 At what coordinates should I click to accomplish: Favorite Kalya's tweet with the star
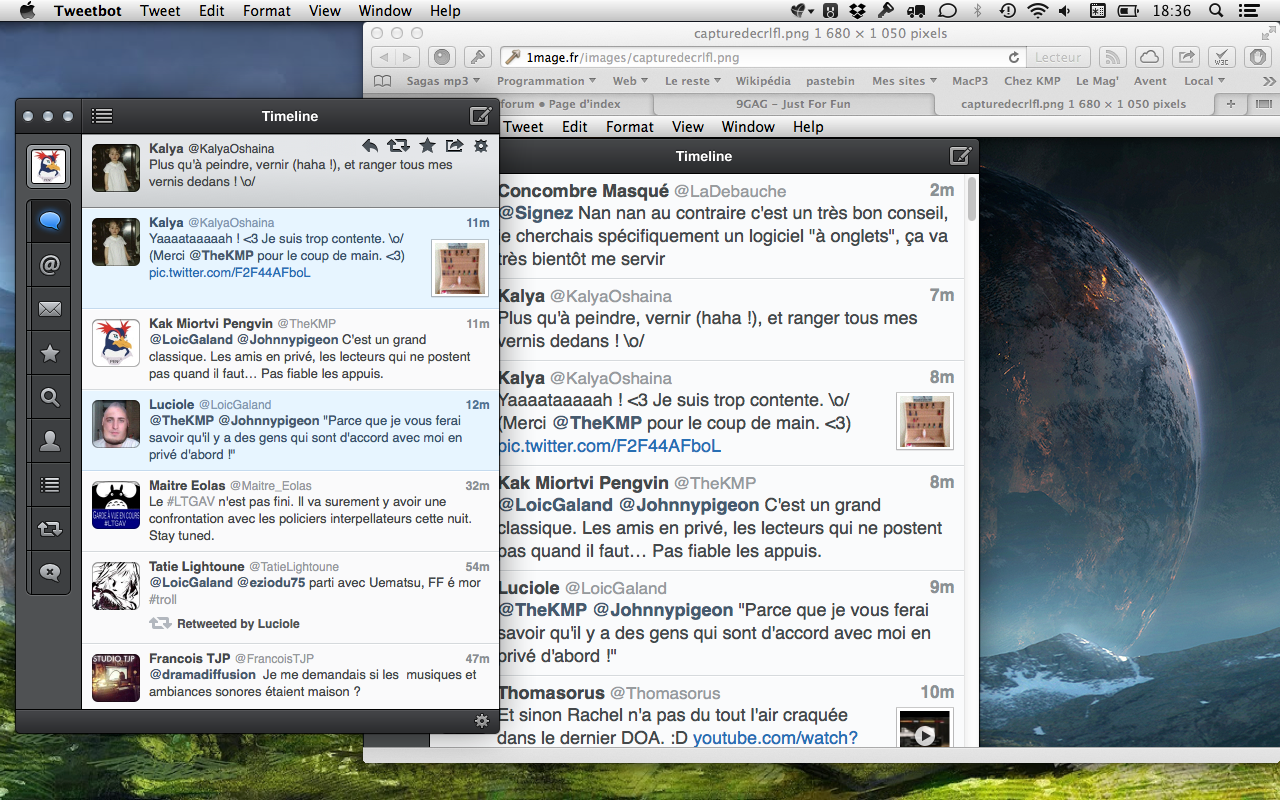tap(427, 146)
